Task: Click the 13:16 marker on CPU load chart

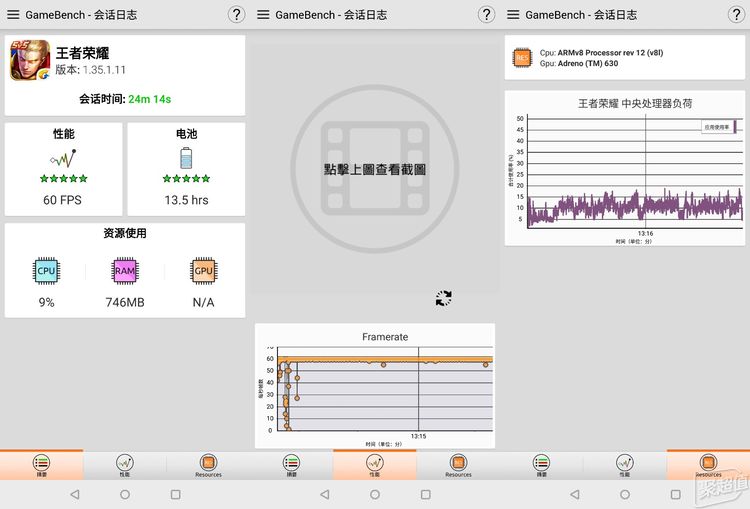Action: coord(645,233)
